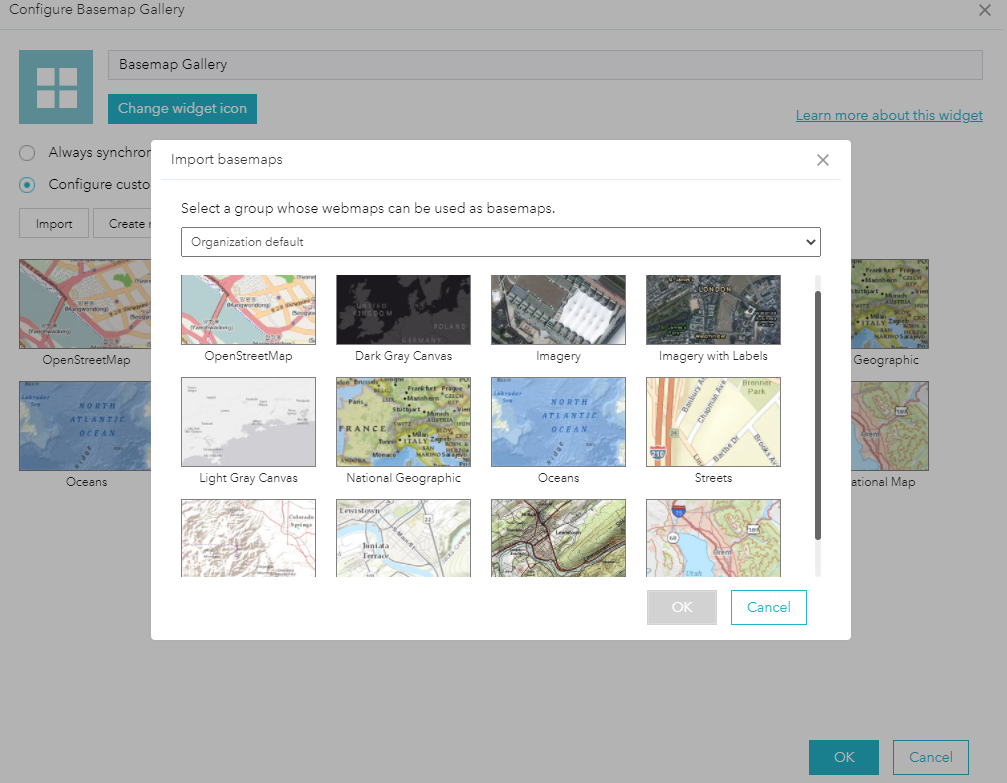Select the Light Gray Canvas basemap

coord(248,422)
